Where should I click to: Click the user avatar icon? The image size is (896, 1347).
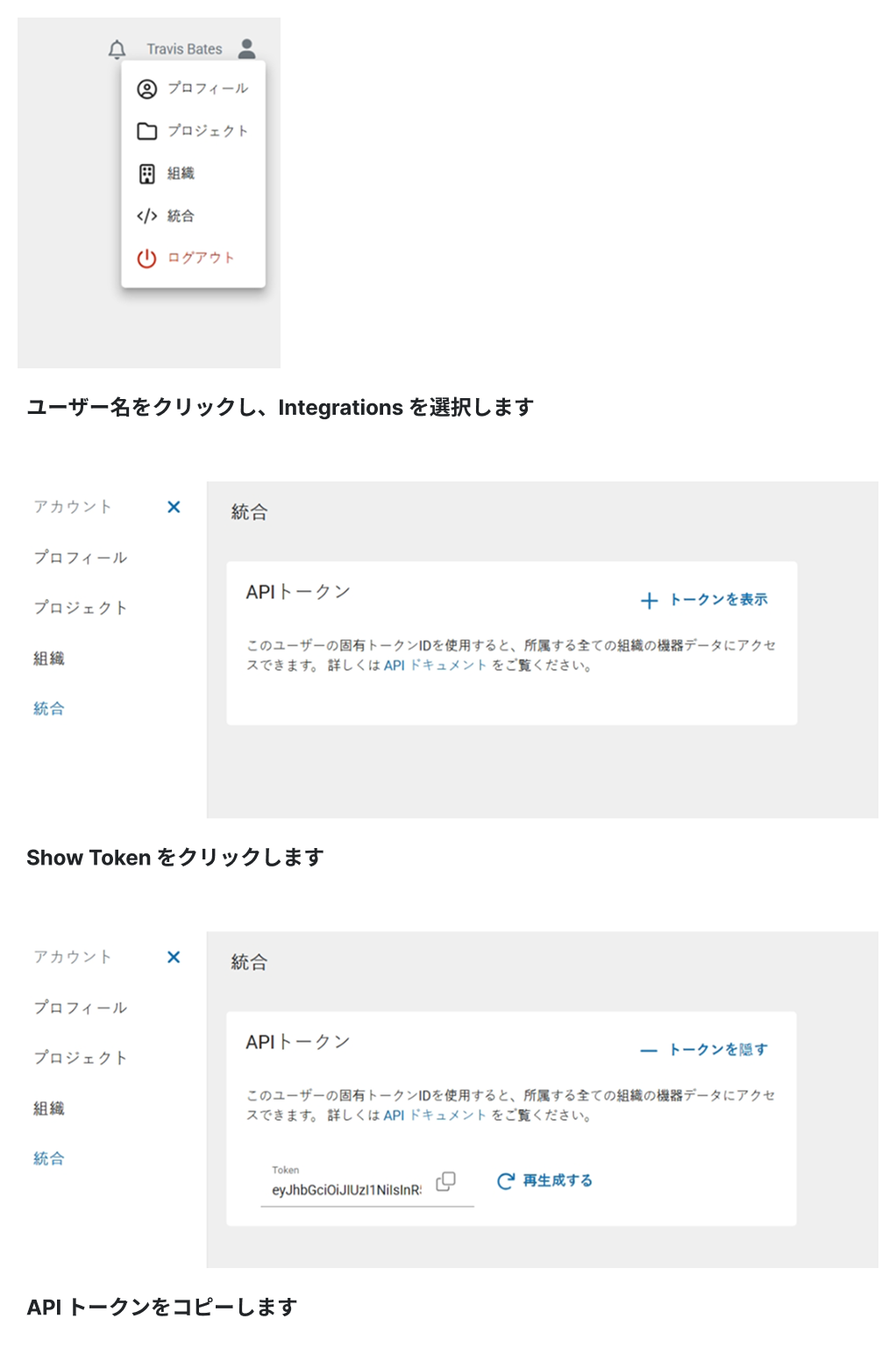pos(247,48)
